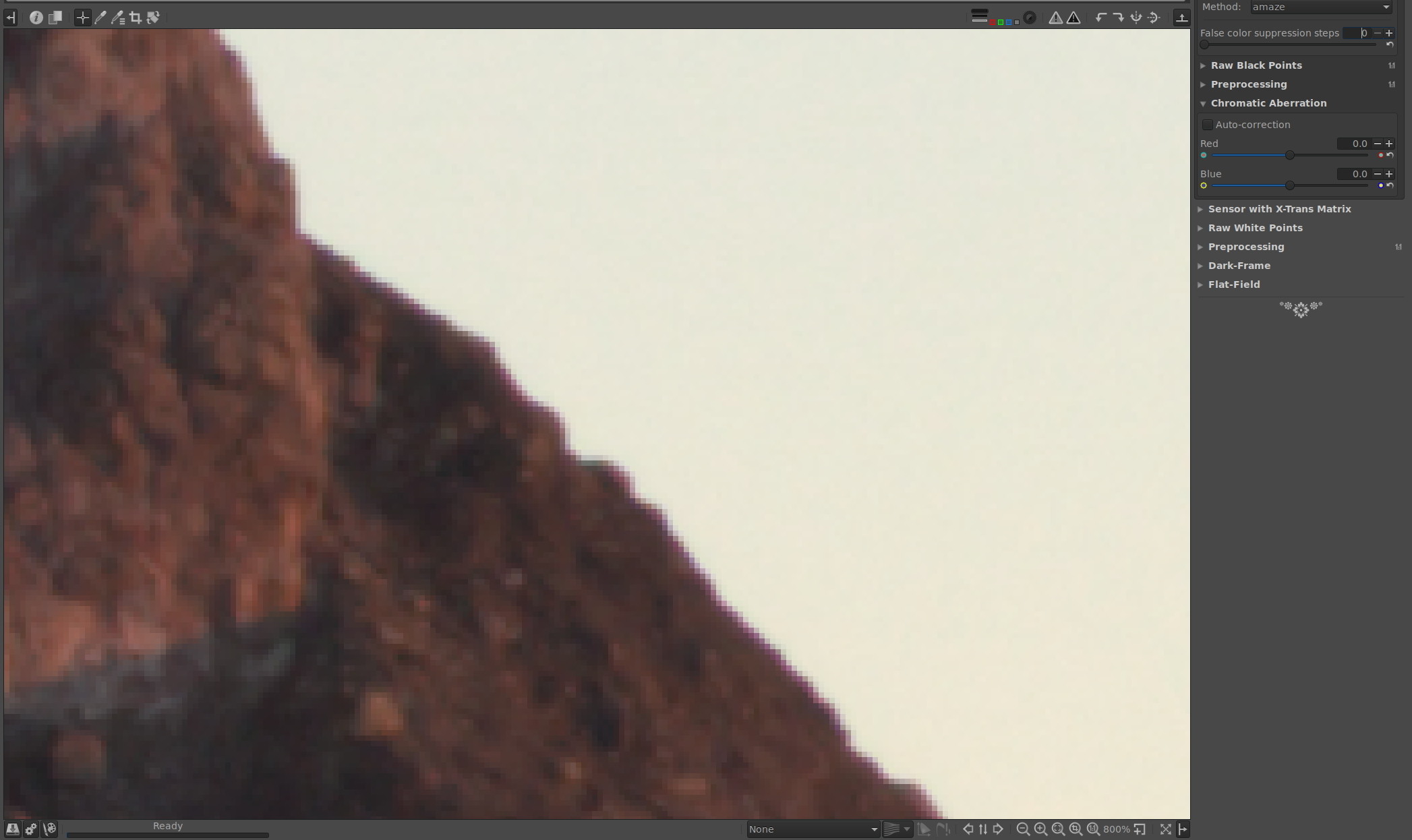Toggle soft-proofing button

point(924,829)
